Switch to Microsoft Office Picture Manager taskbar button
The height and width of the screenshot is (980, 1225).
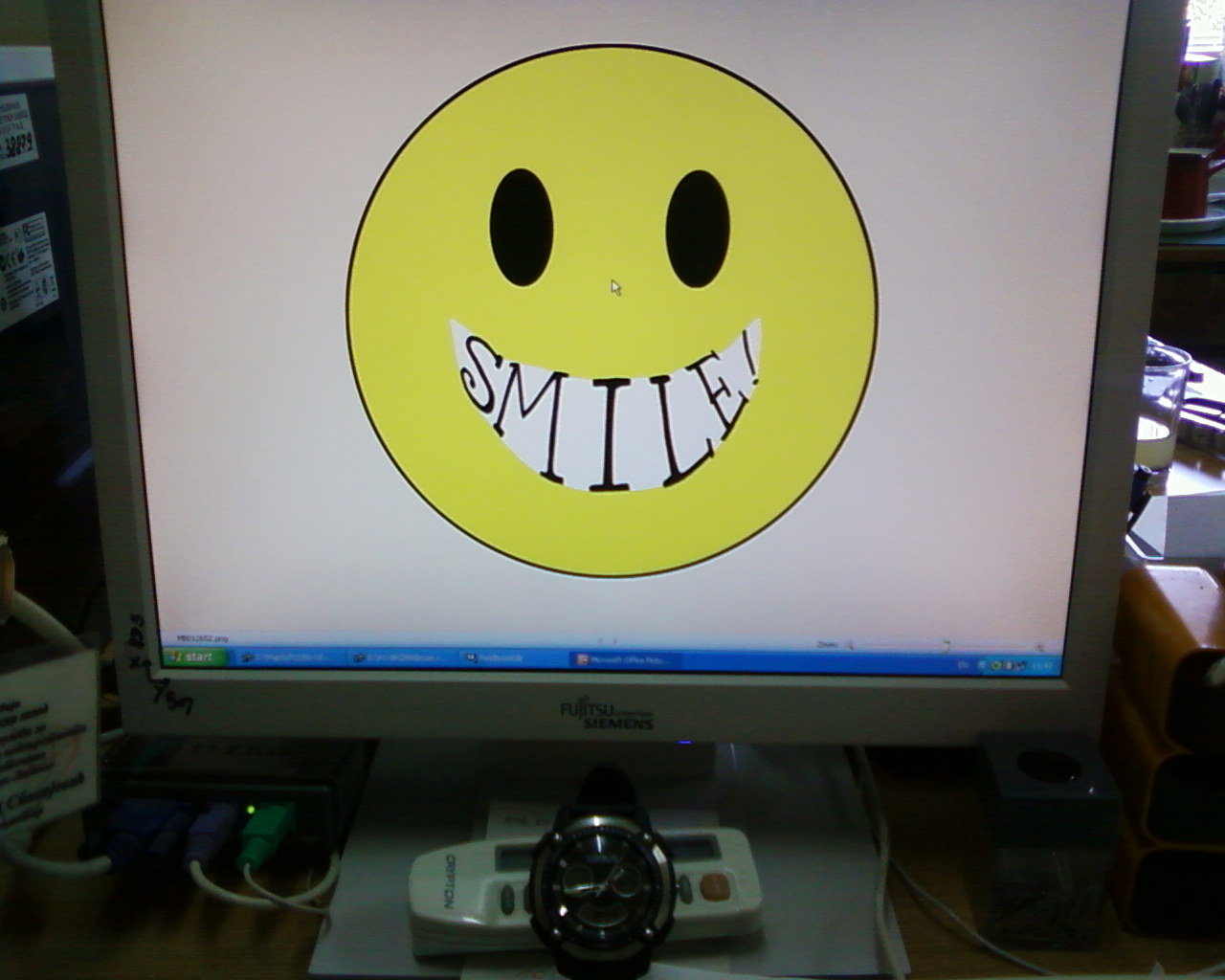(x=623, y=660)
